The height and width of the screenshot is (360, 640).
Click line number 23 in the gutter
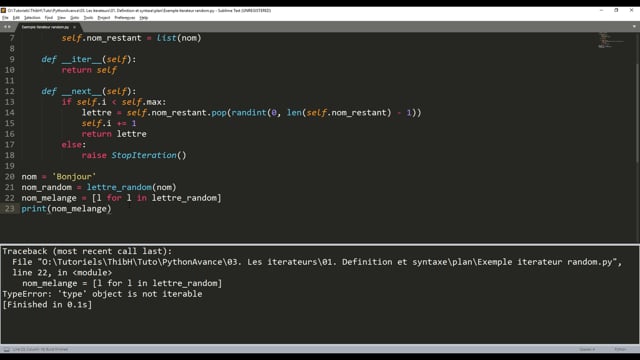[9, 209]
